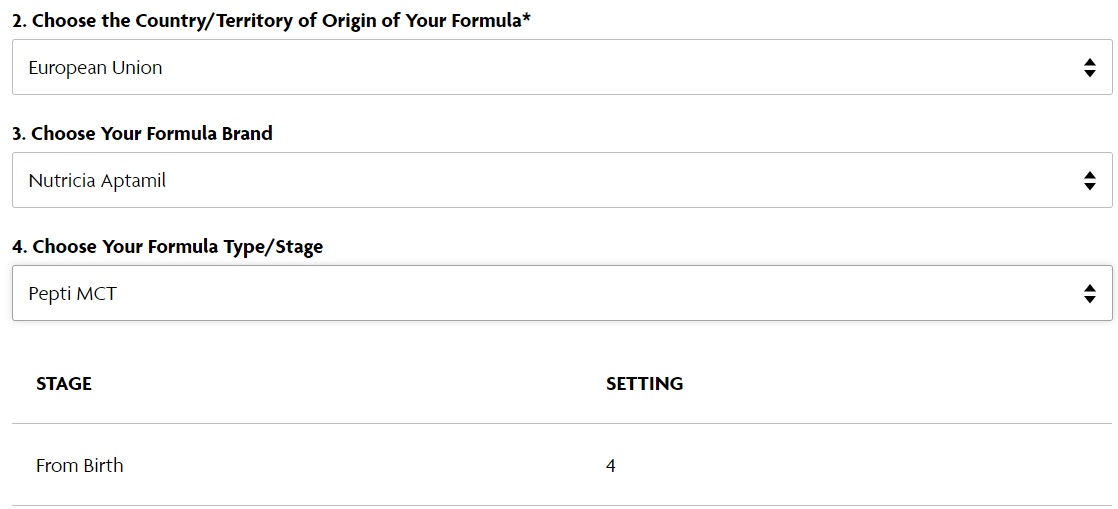Select the STAGE column header
This screenshot has width=1118, height=509.
(x=64, y=384)
